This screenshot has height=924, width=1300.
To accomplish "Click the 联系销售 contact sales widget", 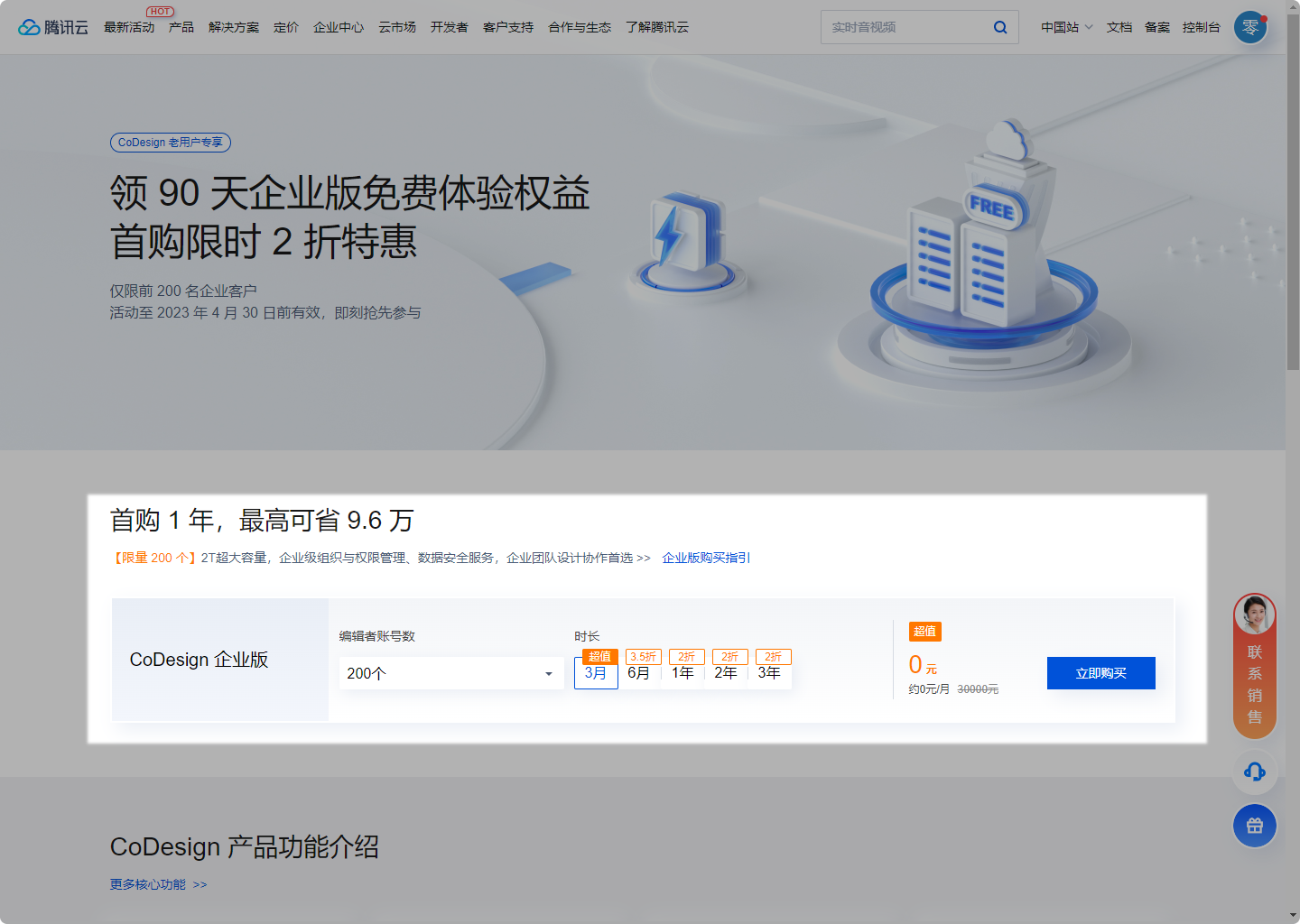I will point(1255,666).
